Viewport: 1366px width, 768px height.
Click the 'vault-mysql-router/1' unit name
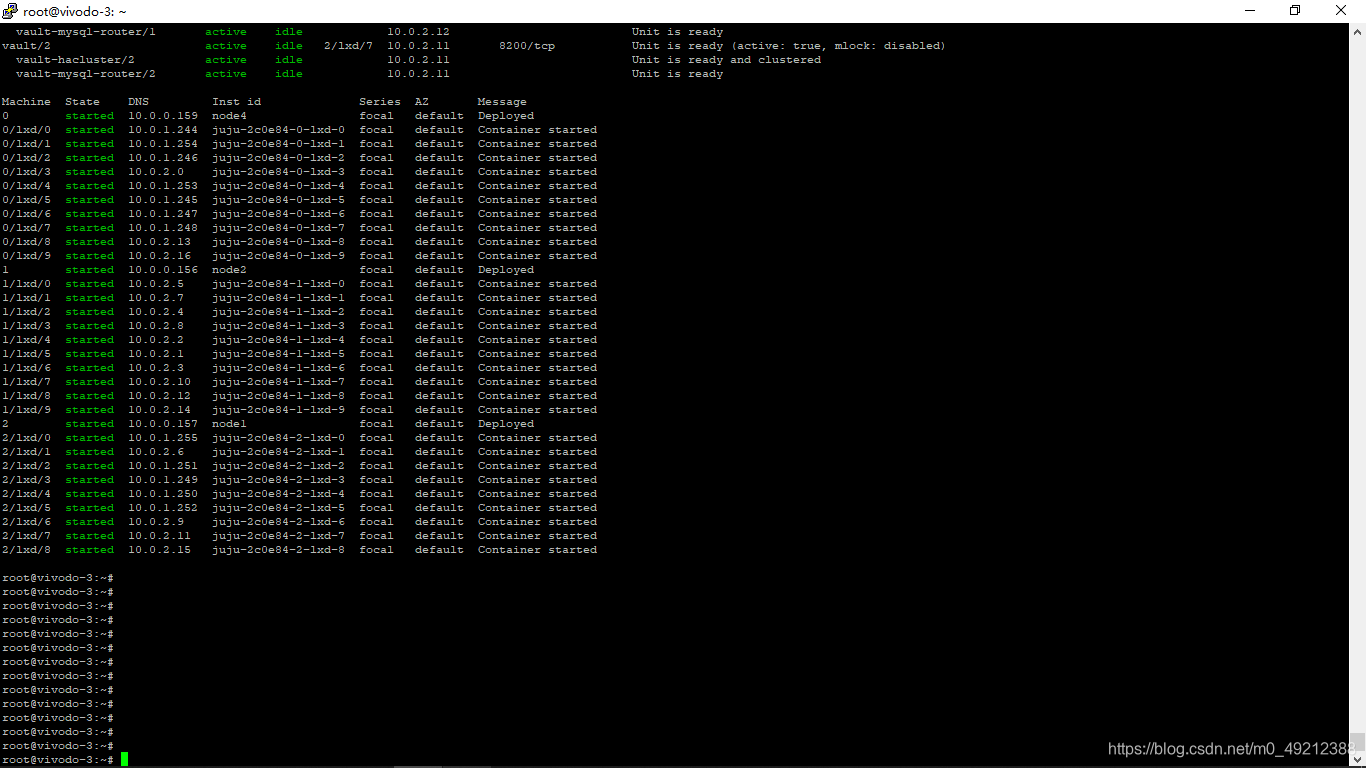click(x=86, y=32)
